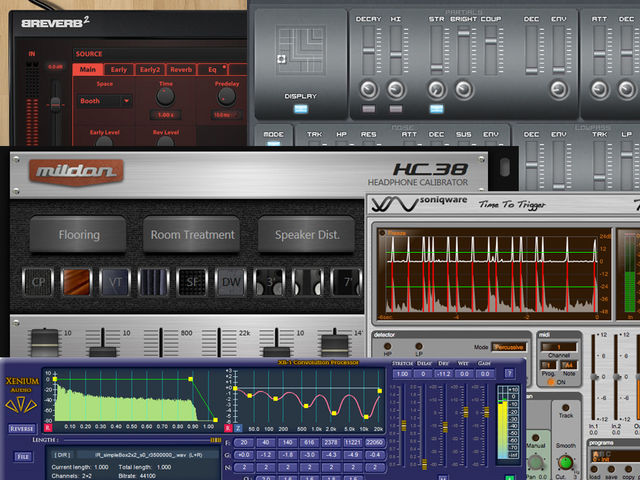Toggle the LED button under HI knob
The image size is (640, 480).
tap(396, 109)
